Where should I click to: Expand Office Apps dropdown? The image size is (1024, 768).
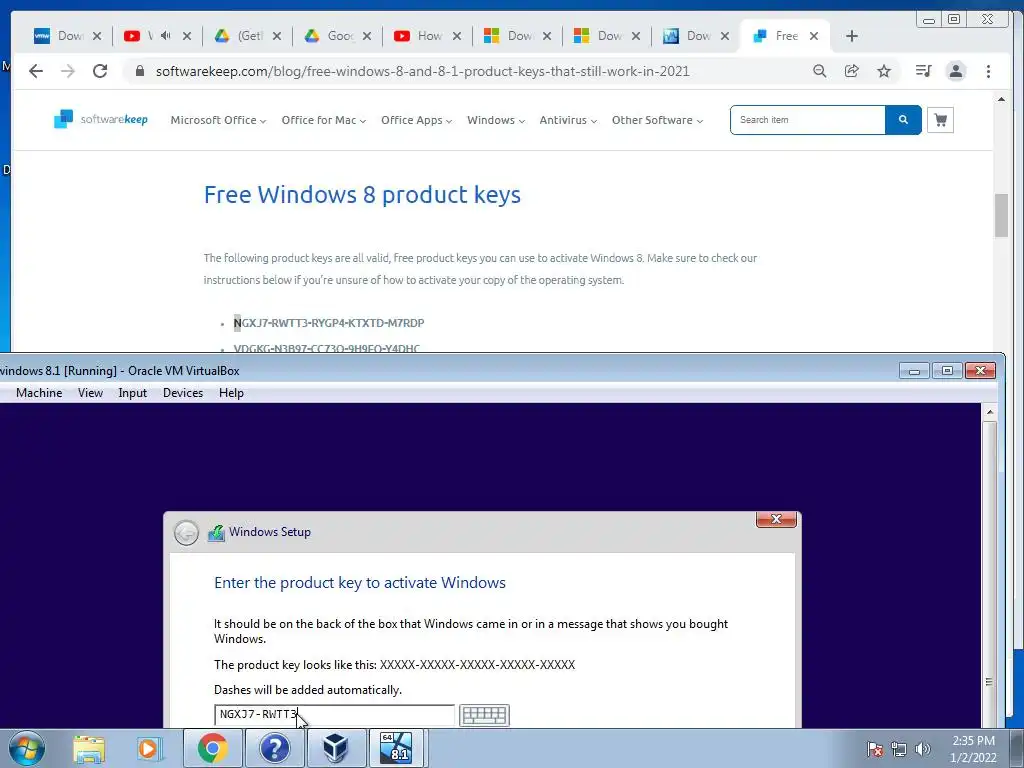[416, 120]
